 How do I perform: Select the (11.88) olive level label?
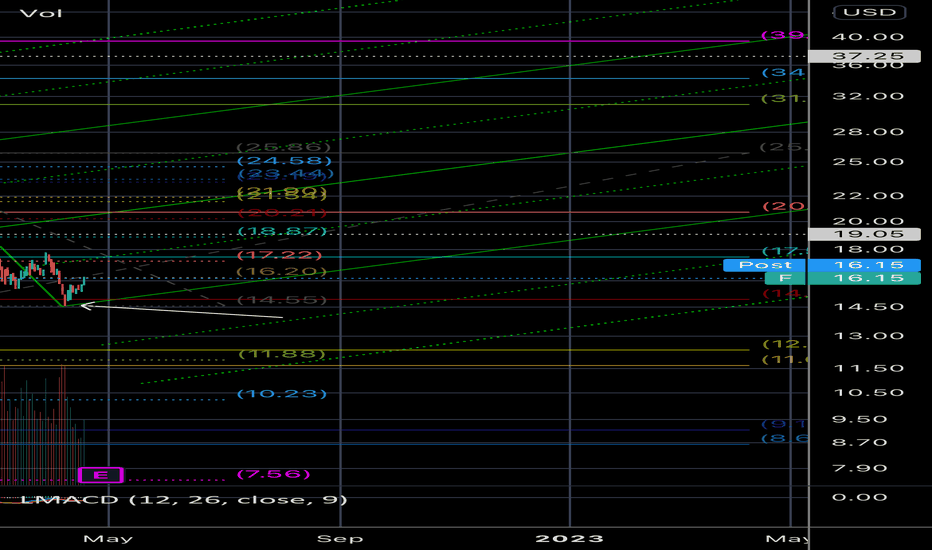tap(282, 354)
